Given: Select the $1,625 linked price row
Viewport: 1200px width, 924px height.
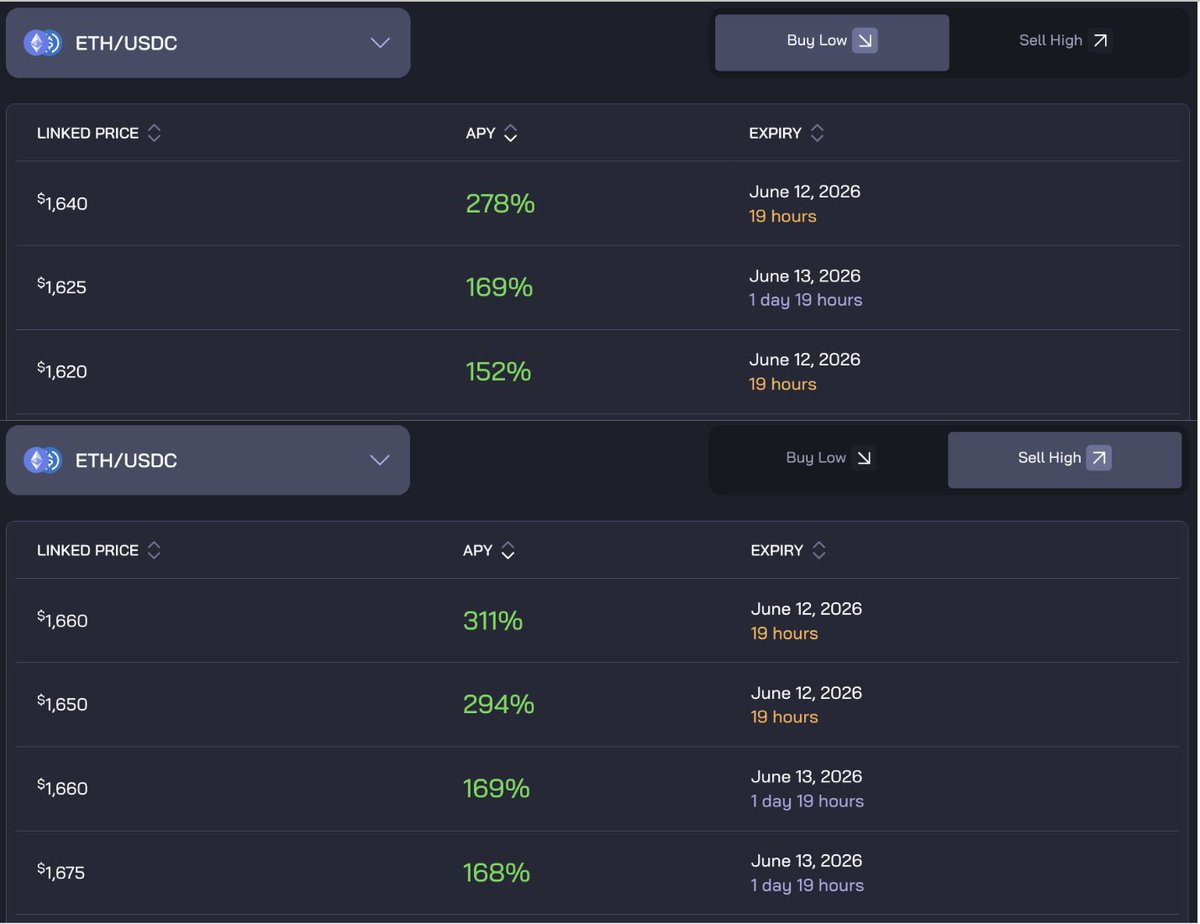Looking at the screenshot, I should (x=598, y=288).
